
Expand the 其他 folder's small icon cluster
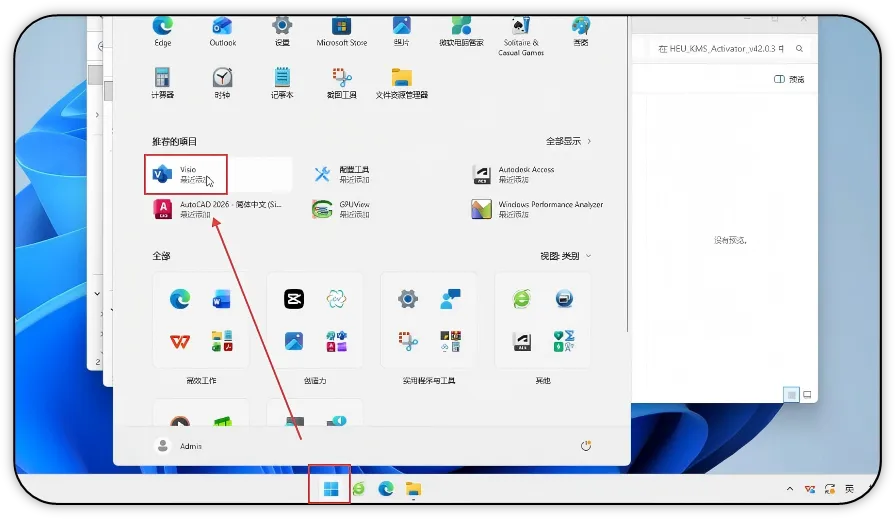click(564, 341)
